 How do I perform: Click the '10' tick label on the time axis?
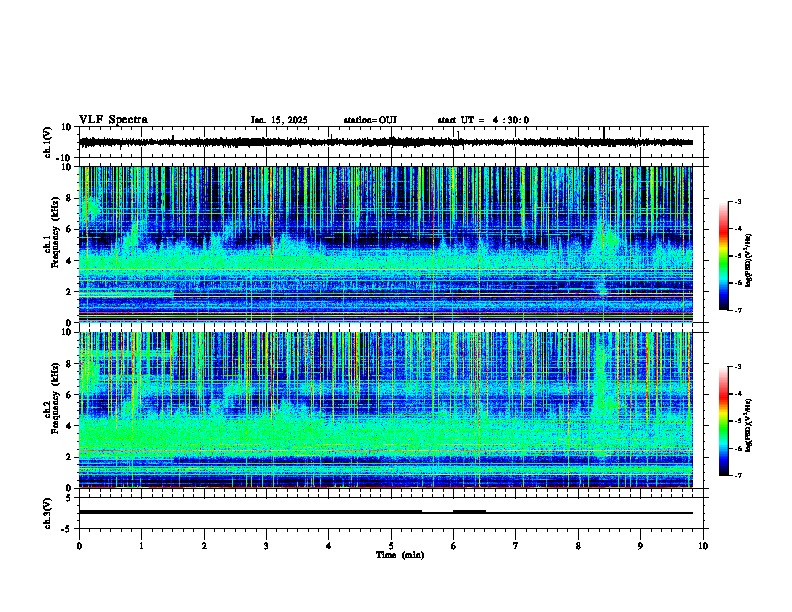pos(703,546)
